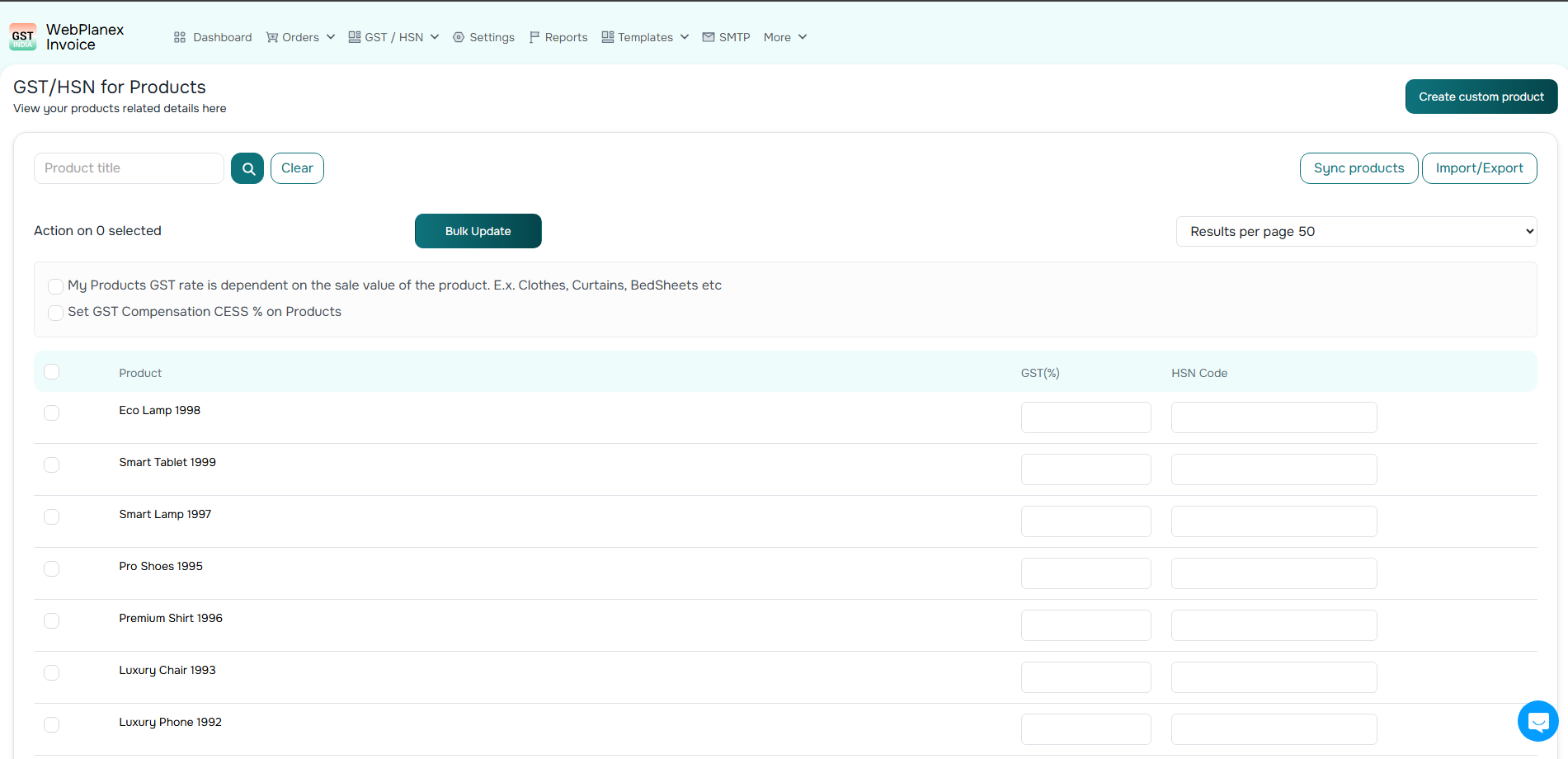Select the Eco Lamp 1998 checkbox
1568x759 pixels.
[x=52, y=412]
